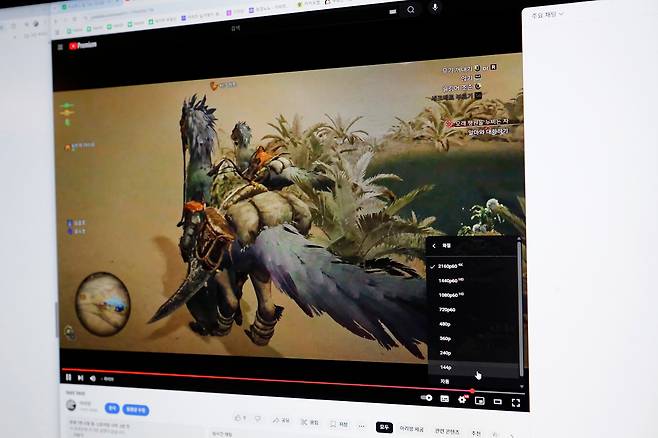
Task: Click the quality menu scrollbar
Action: click(520, 308)
